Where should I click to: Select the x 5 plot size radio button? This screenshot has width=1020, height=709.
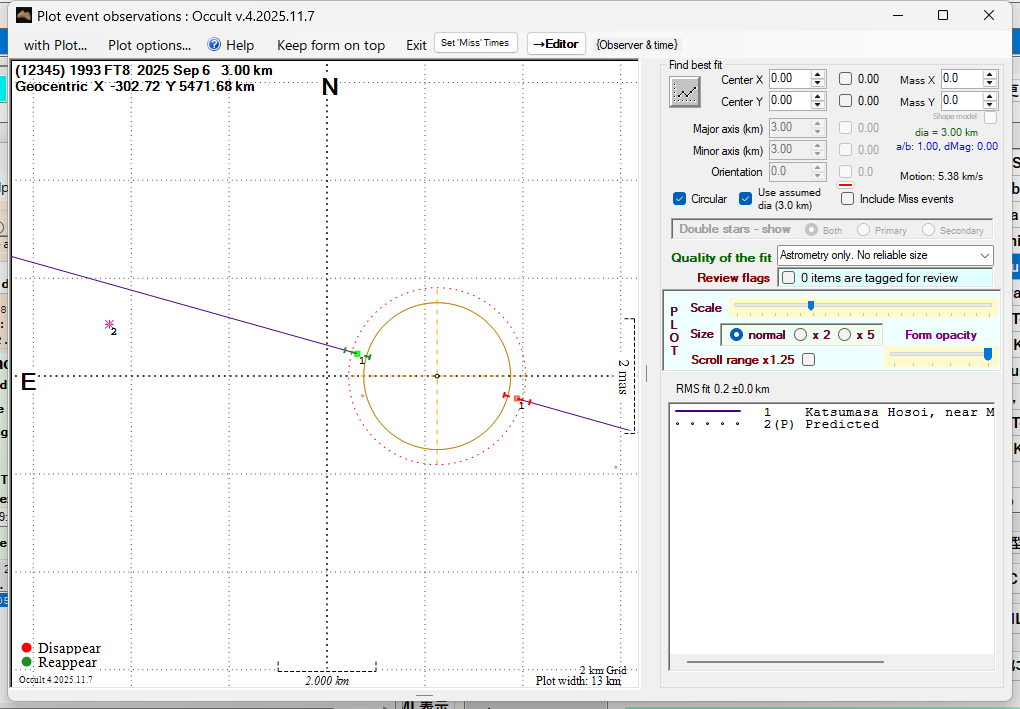click(x=844, y=335)
